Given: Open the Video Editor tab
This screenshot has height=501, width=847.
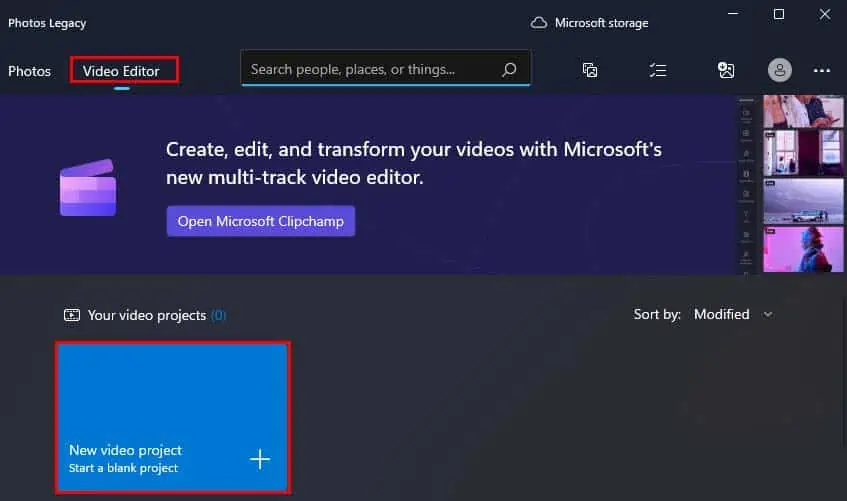Looking at the screenshot, I should (121, 71).
